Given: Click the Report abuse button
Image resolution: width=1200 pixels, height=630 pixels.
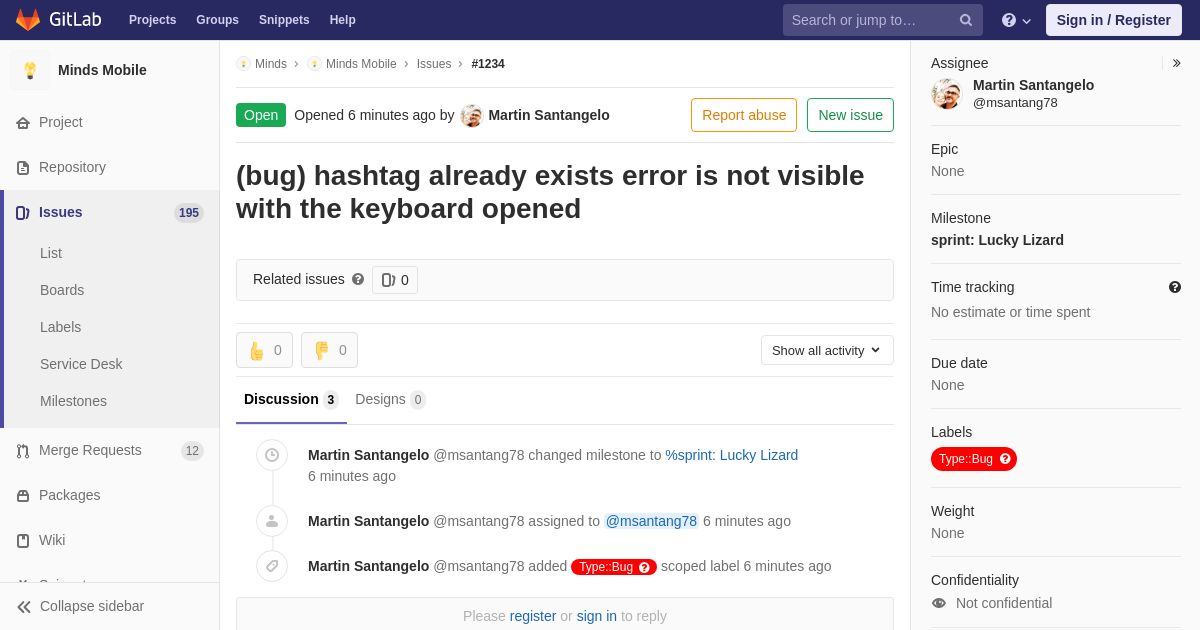Looking at the screenshot, I should tap(744, 115).
